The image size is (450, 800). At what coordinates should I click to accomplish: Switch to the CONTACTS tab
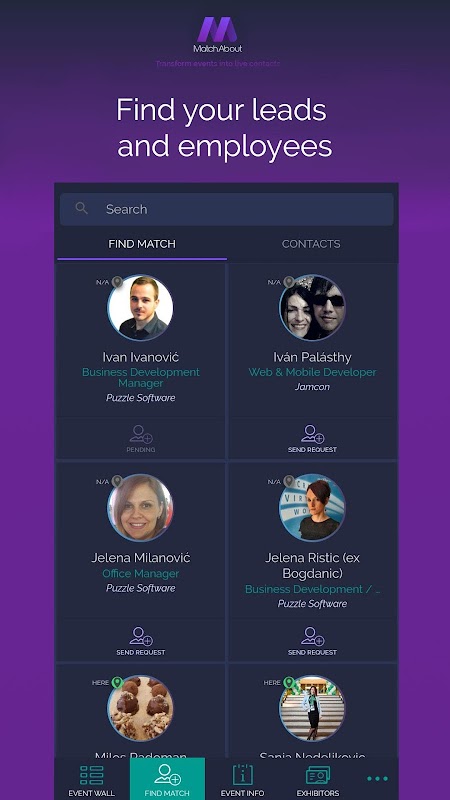pyautogui.click(x=311, y=244)
